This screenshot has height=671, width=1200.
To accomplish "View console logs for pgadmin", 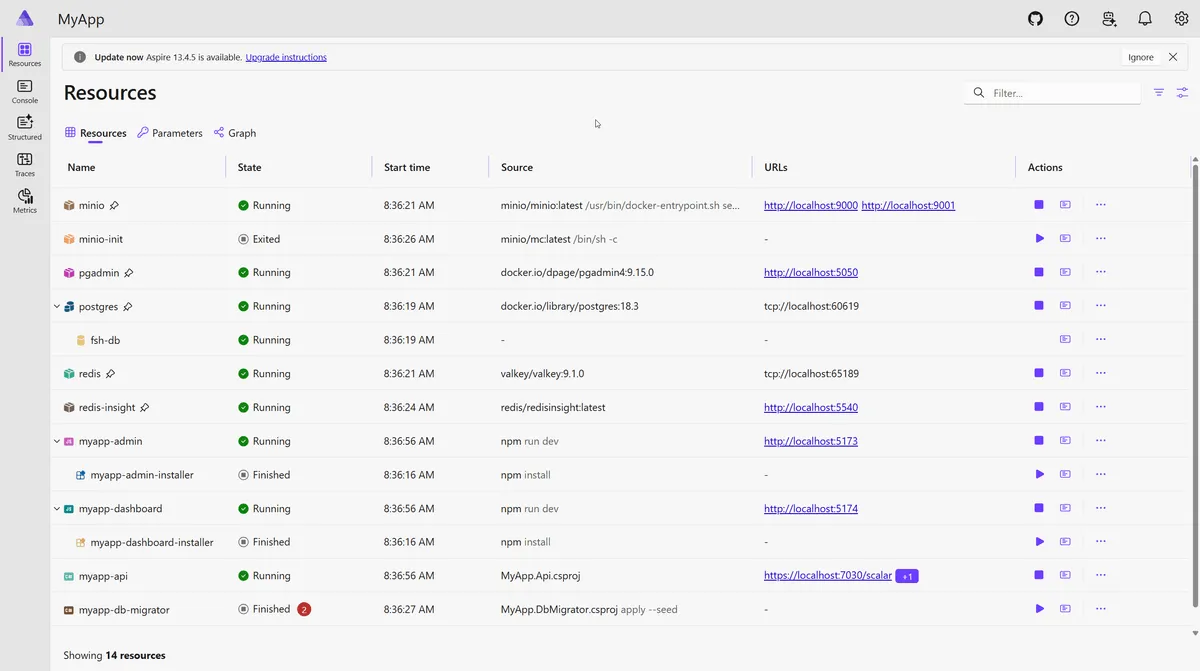I will (1065, 272).
